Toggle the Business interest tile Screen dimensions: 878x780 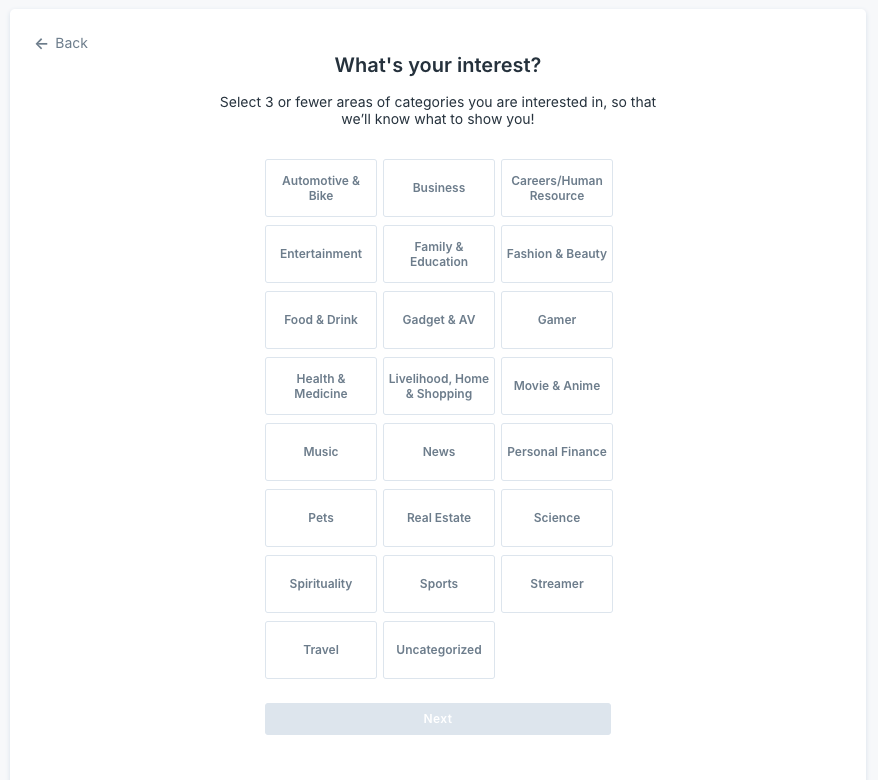pos(439,188)
